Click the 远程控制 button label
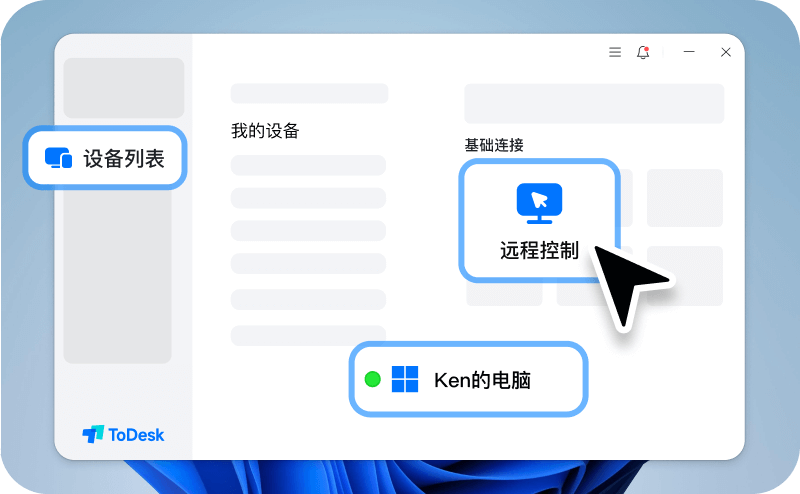The width and height of the screenshot is (800, 494). tap(539, 251)
